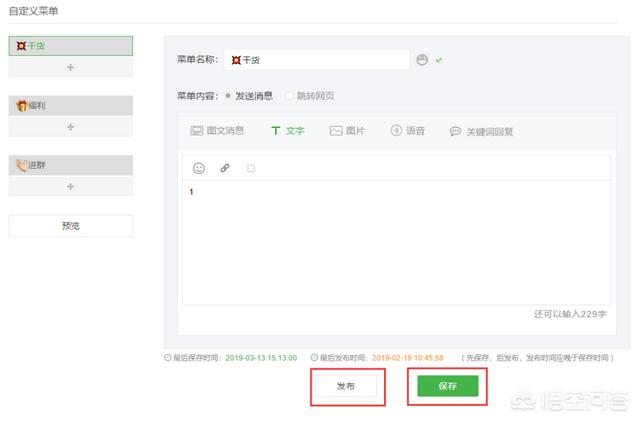Click the emoji smiley icon in text editor
The height and width of the screenshot is (422, 640).
coord(199,168)
